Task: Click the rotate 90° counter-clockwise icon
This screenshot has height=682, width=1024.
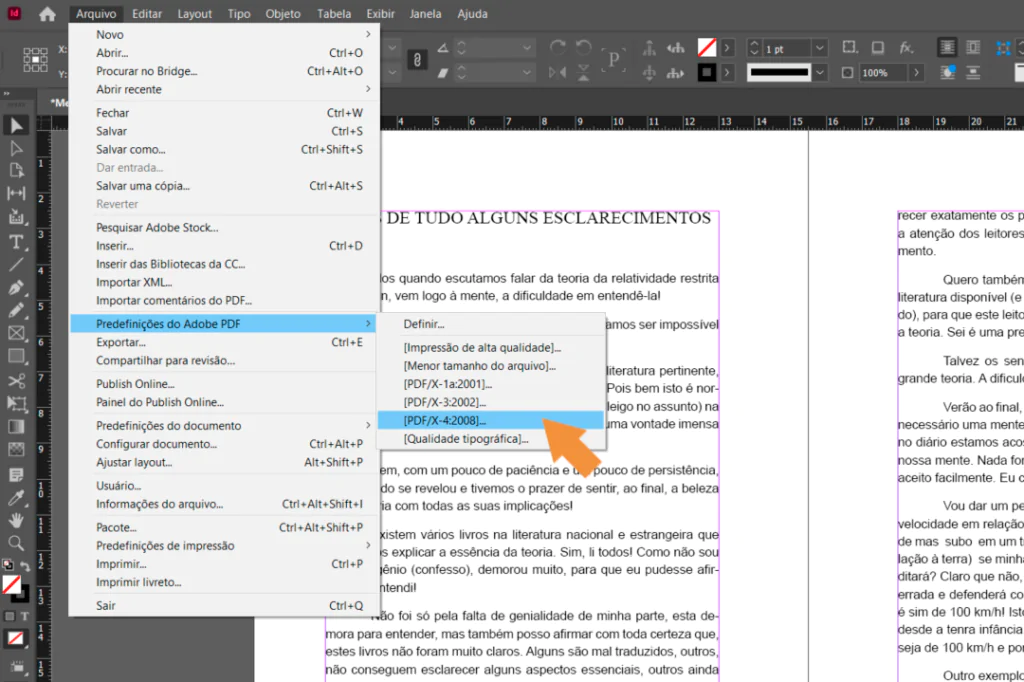Action: point(583,47)
